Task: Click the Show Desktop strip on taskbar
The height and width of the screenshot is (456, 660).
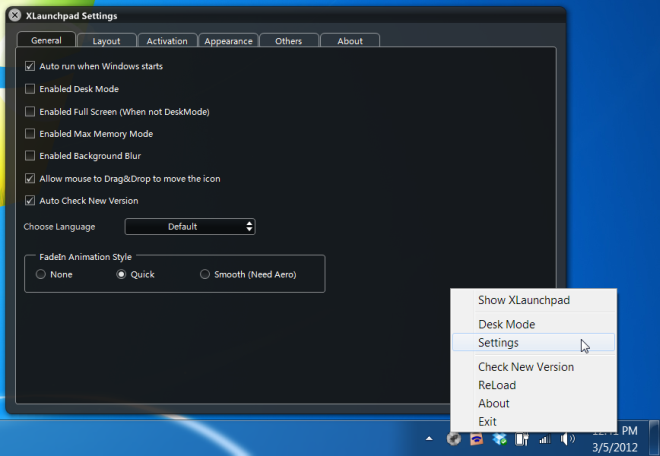Action: tap(655, 438)
